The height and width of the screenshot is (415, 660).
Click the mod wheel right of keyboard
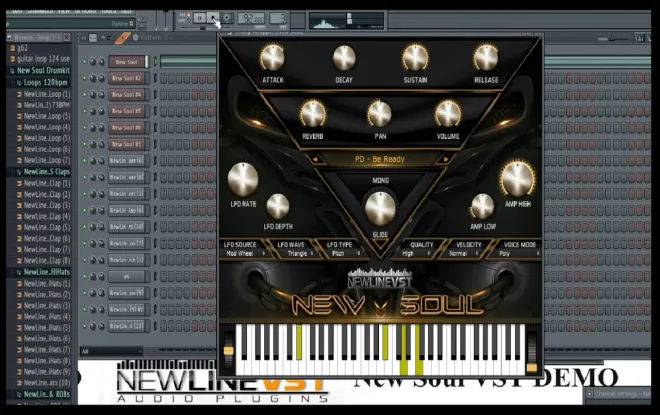click(532, 352)
